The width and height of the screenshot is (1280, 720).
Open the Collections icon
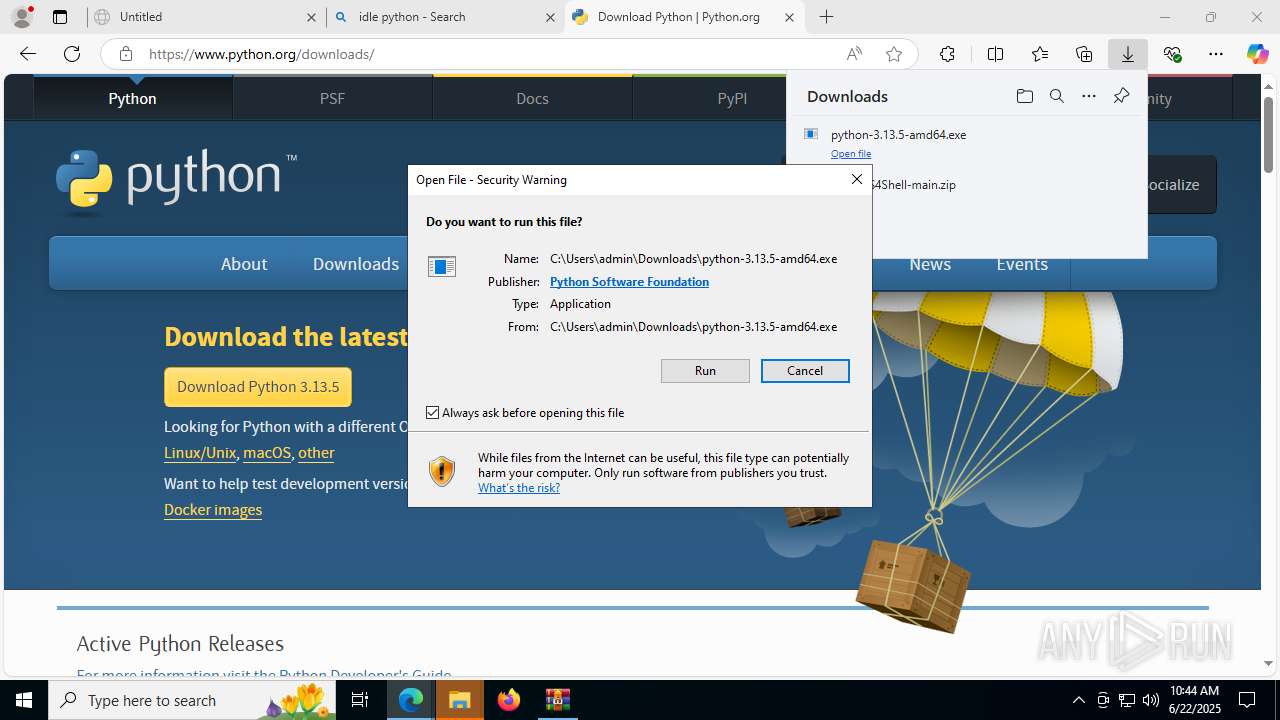click(1084, 54)
